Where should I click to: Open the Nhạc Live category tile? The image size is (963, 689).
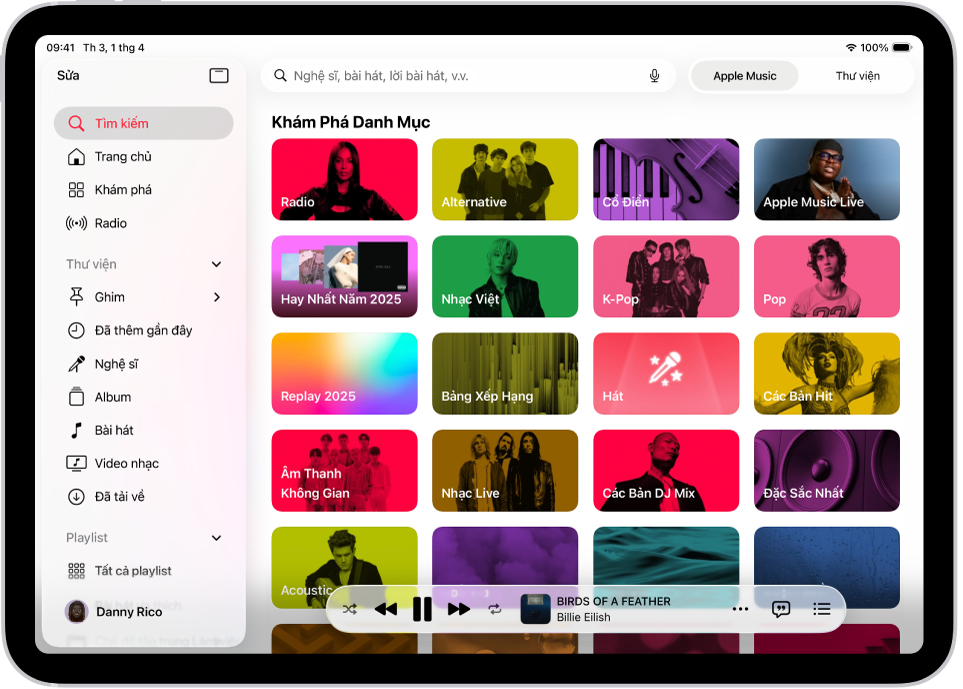pyautogui.click(x=505, y=470)
